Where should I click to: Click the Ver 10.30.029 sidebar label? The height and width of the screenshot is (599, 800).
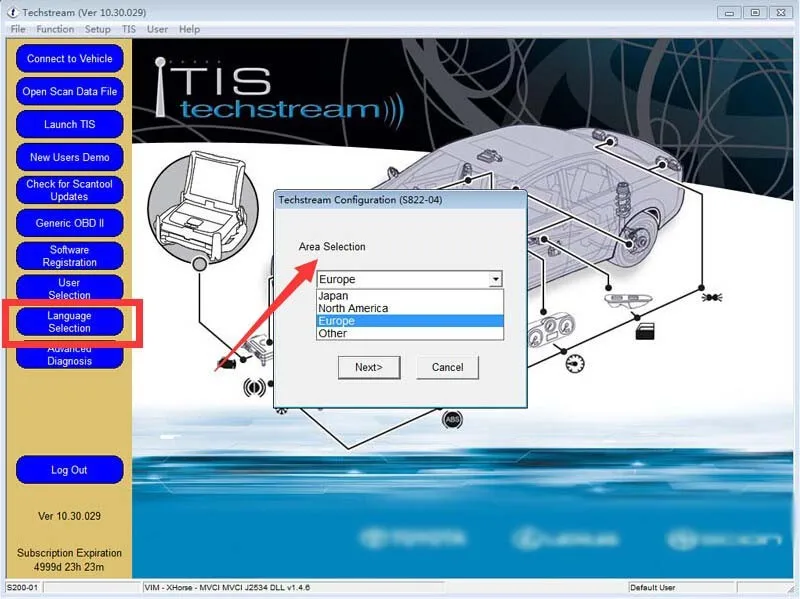(69, 516)
